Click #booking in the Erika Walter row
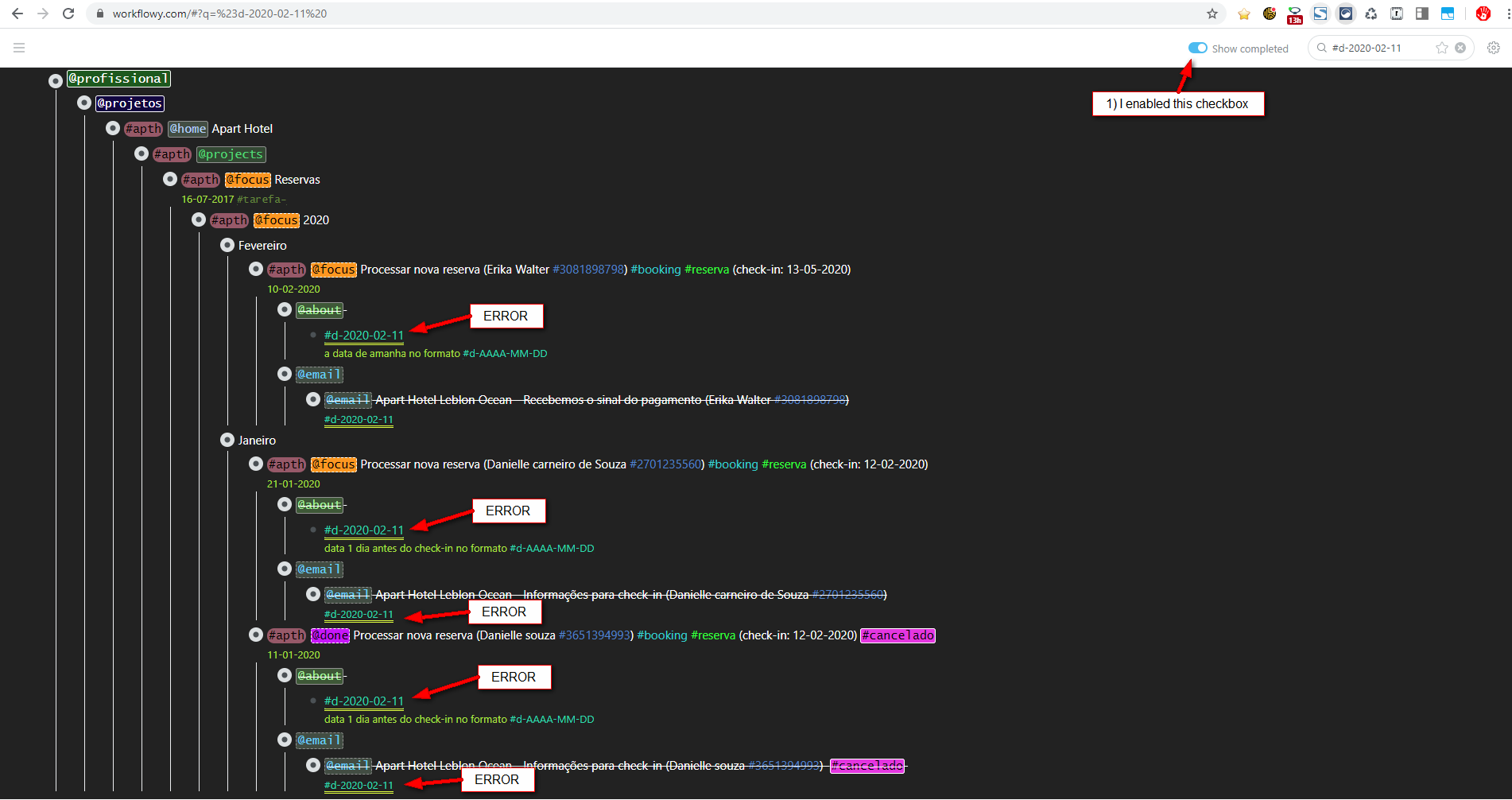1512x800 pixels. pyautogui.click(x=656, y=270)
